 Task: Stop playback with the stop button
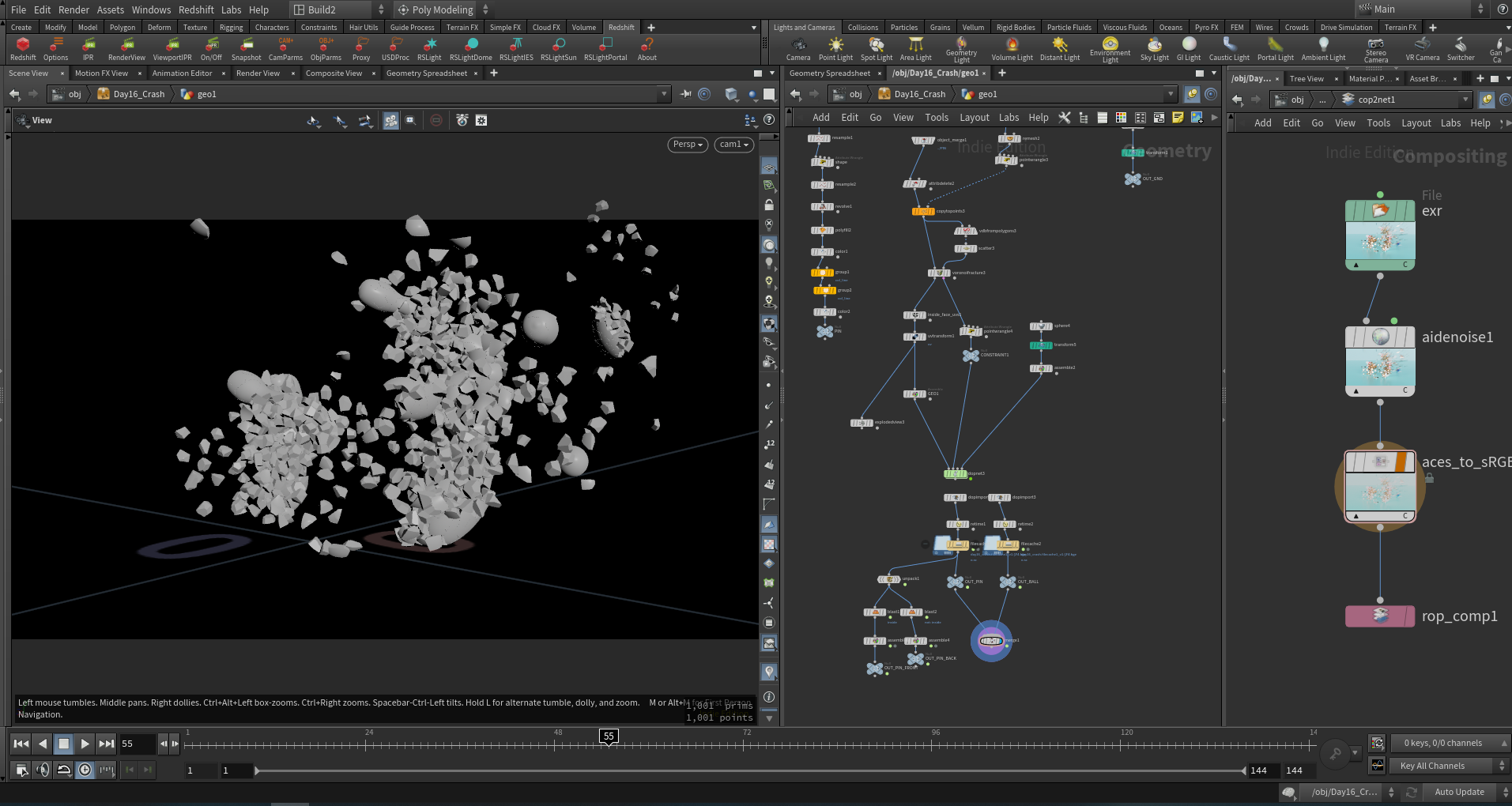64,744
